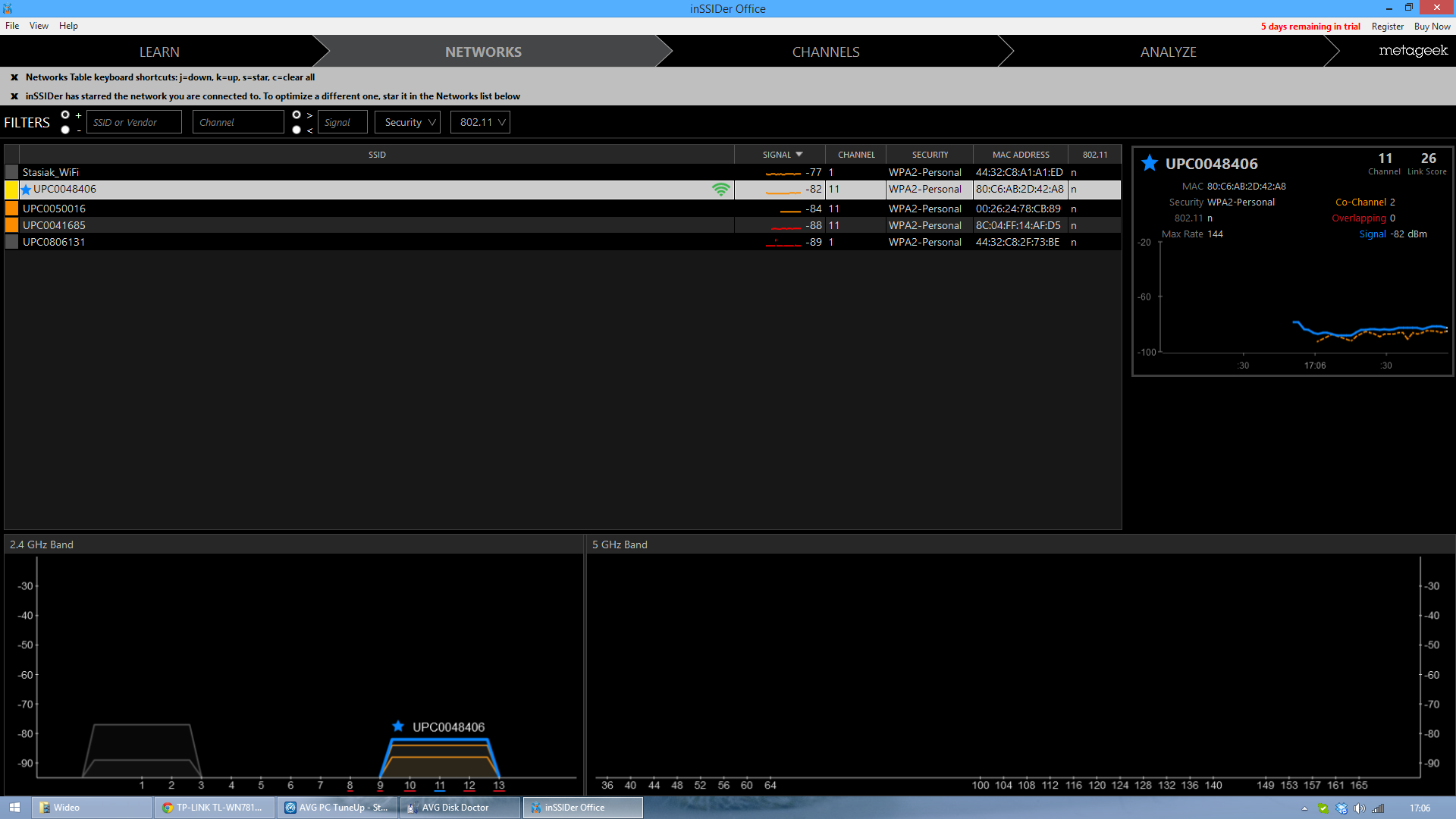Open AVG Disk Doctor from taskbar

[461, 808]
